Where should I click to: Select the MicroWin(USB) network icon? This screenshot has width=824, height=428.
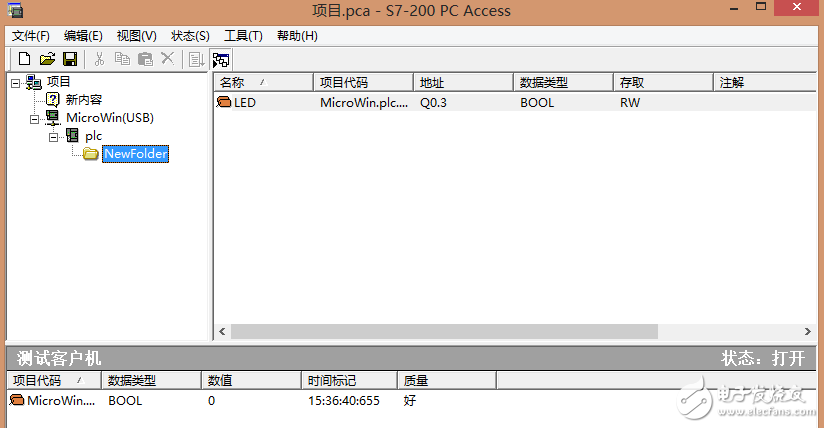tap(53, 117)
